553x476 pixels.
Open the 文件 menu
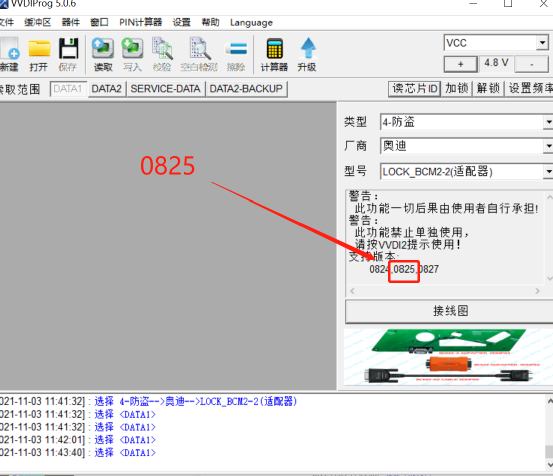click(6, 23)
